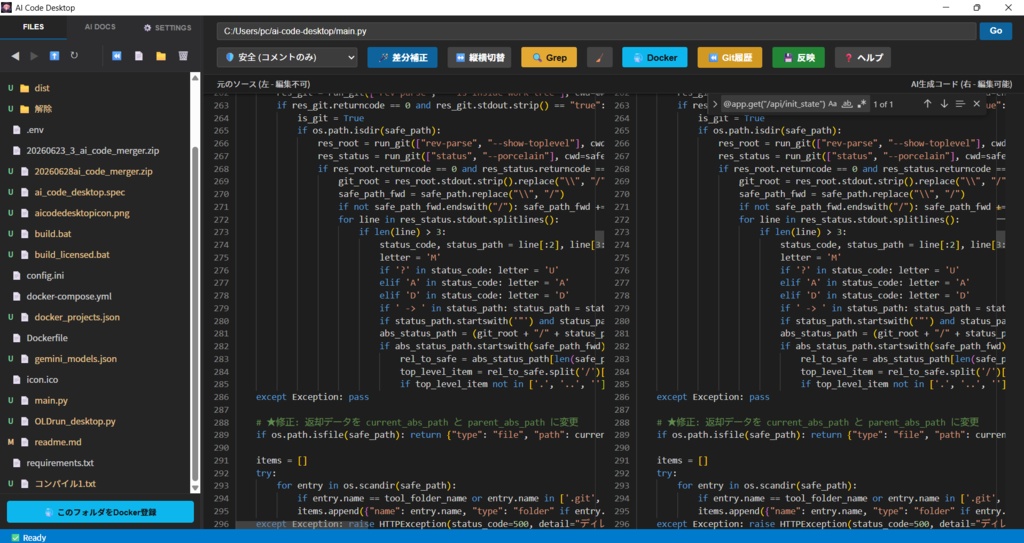Toggle regular expression search in find widget
Screen dimensions: 1024x543
pyautogui.click(x=861, y=104)
